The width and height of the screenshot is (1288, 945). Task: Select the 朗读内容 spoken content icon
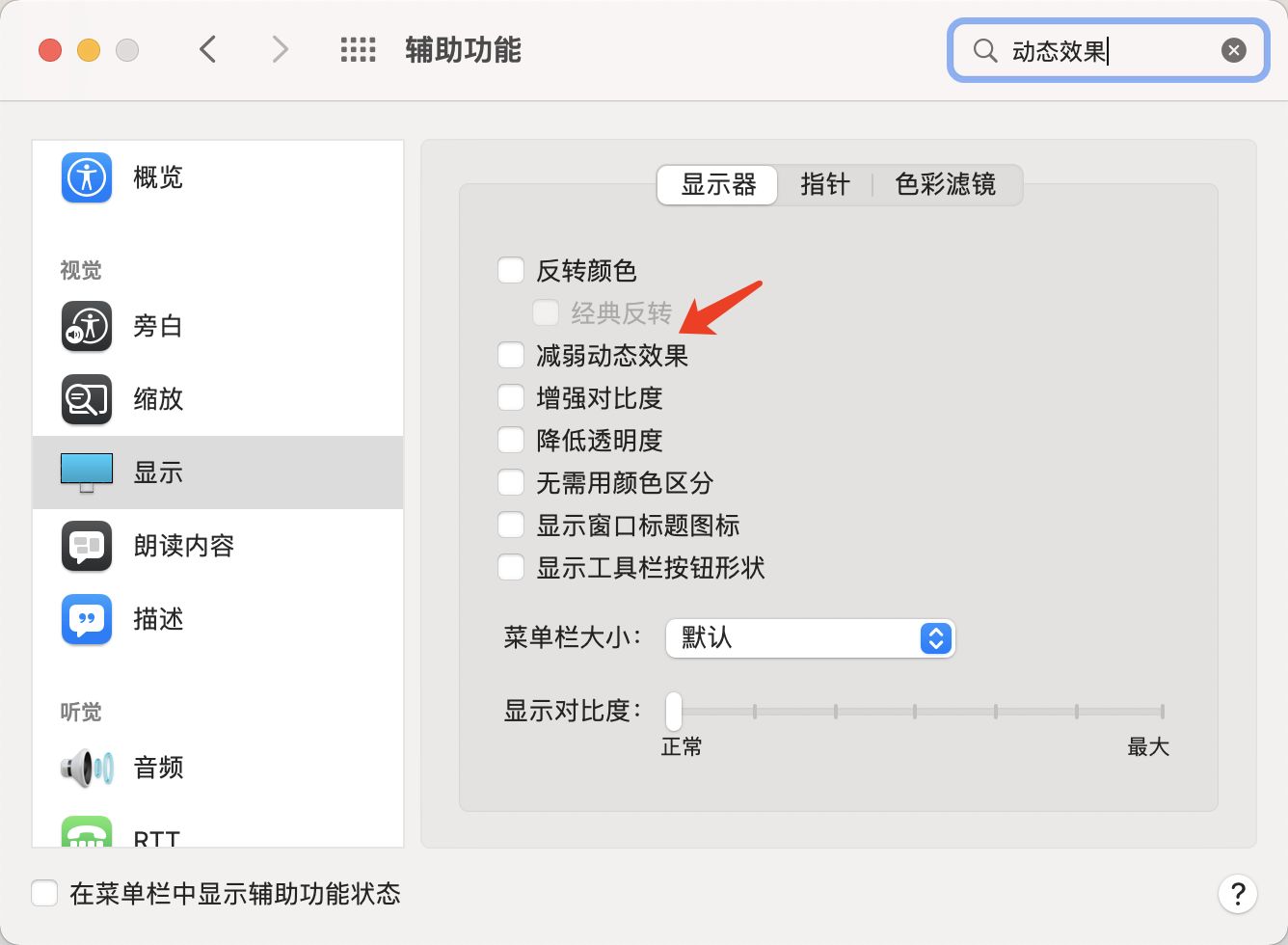coord(87,546)
